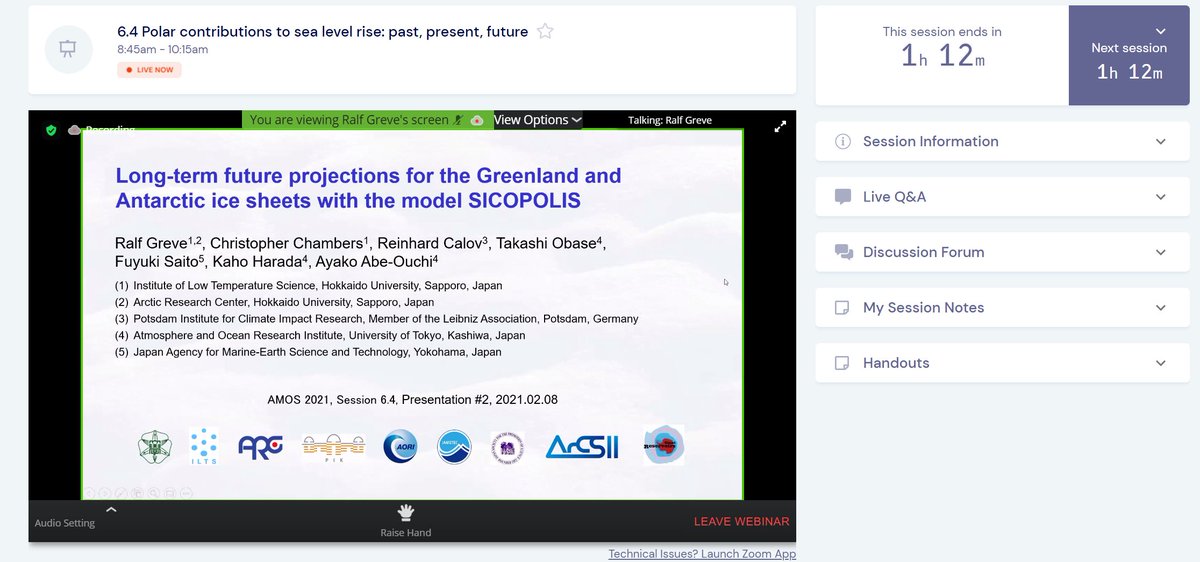1200x562 pixels.
Task: Click the Raise Hand icon
Action: coord(406,513)
